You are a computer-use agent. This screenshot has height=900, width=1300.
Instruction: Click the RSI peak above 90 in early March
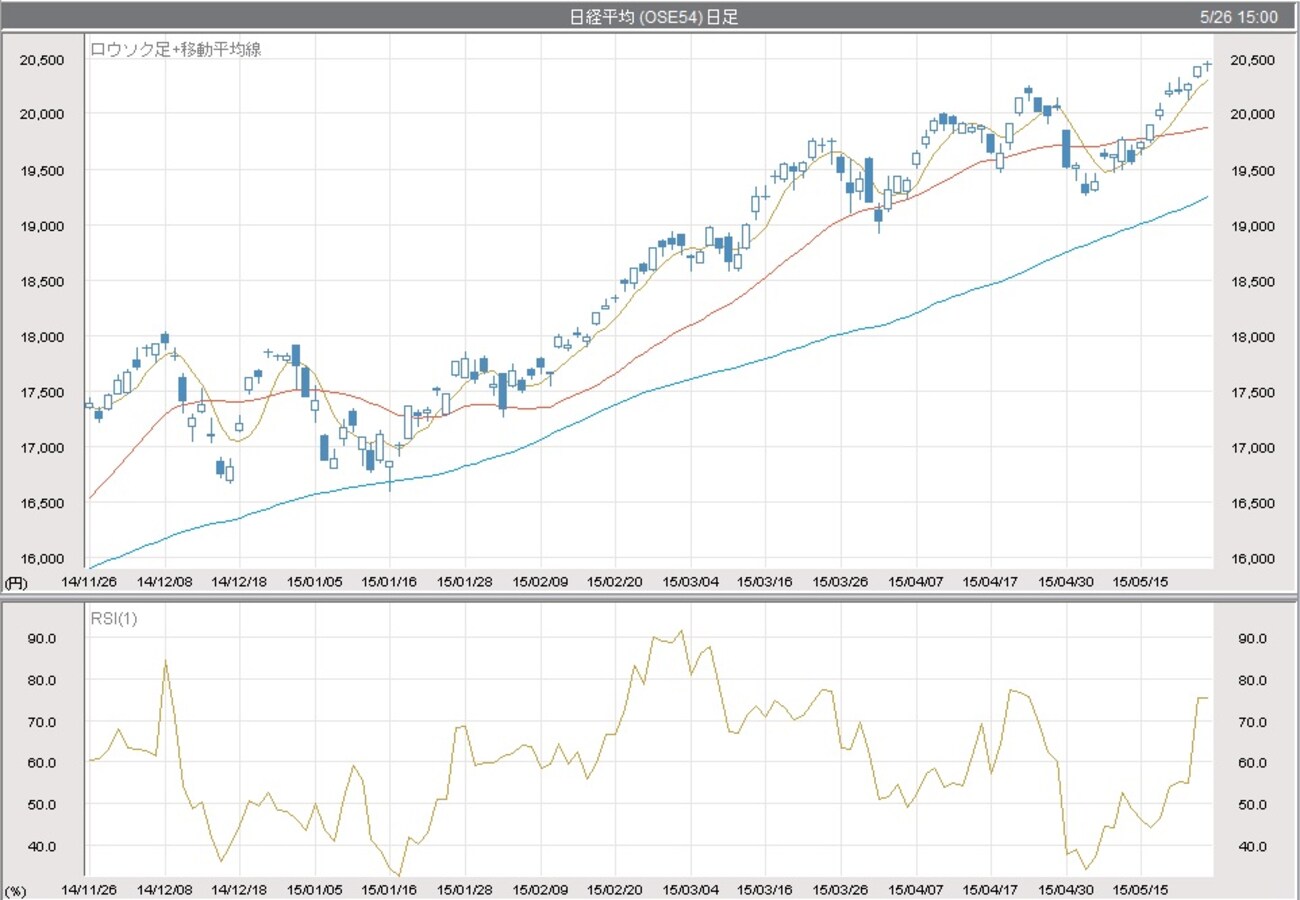(x=680, y=630)
